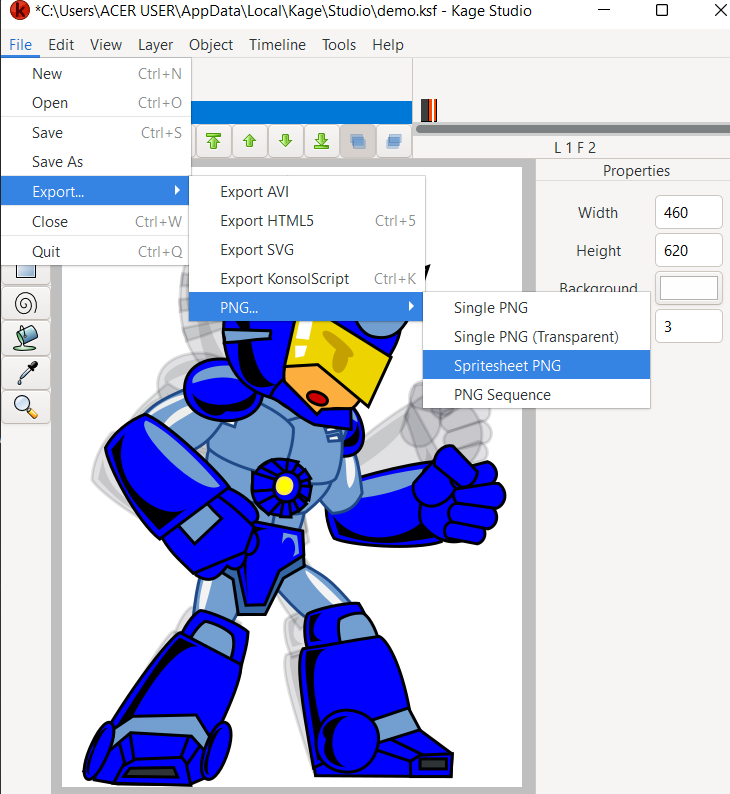Click the Raise green up arrow icon
This screenshot has width=730, height=794.
(250, 141)
